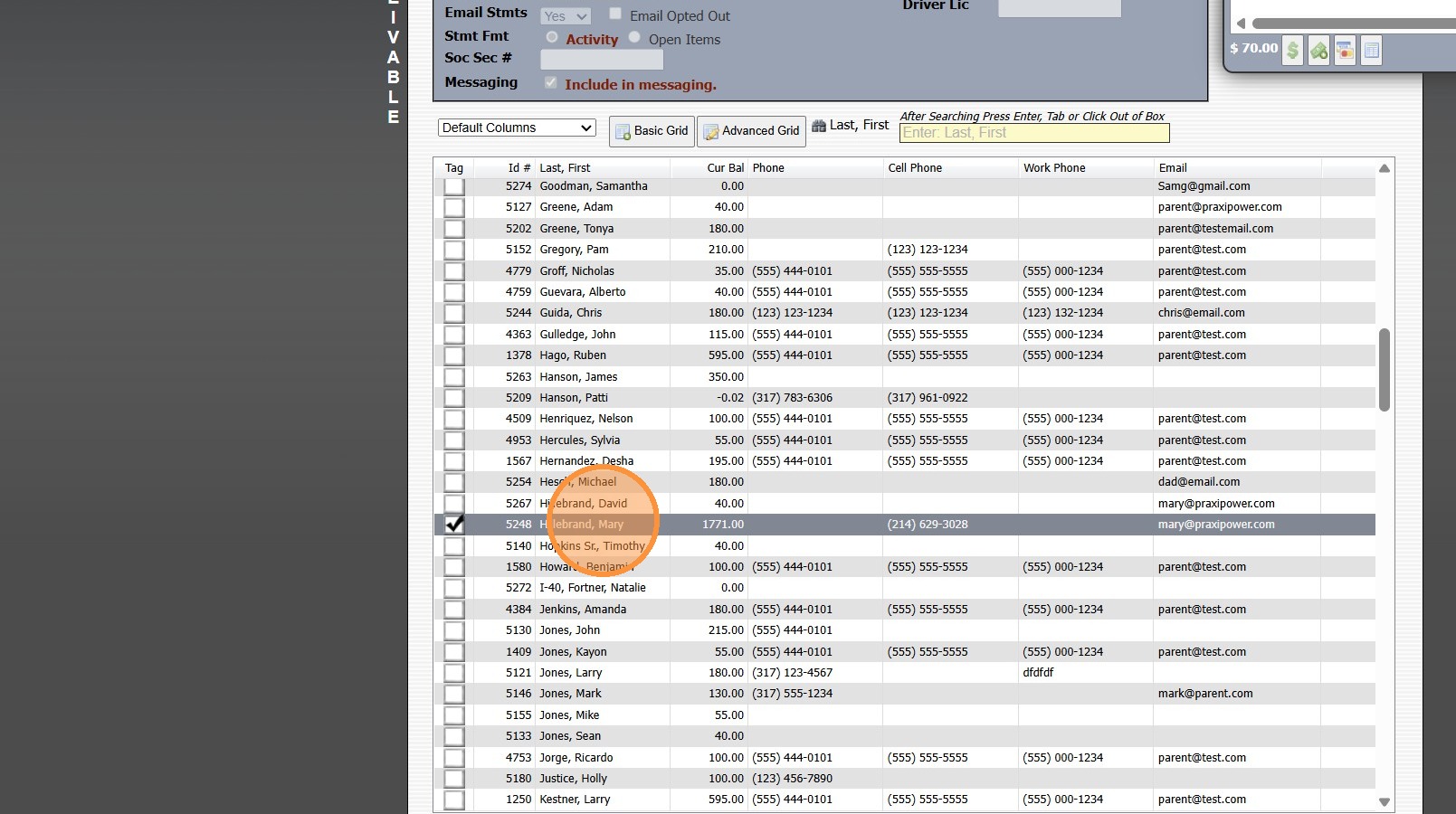Image resolution: width=1456 pixels, height=814 pixels.
Task: Click the Advanced Grid button
Action: 751,131
